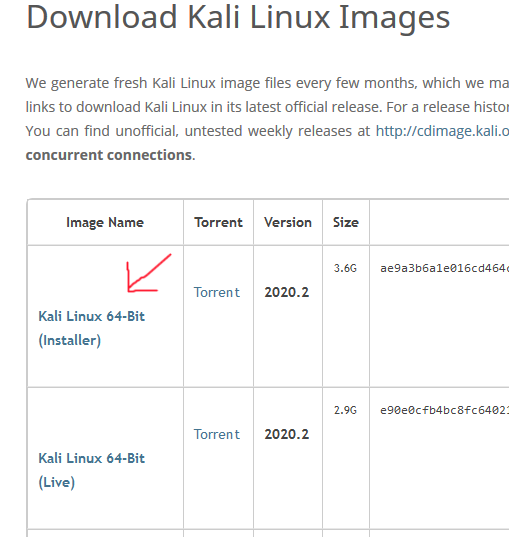Open the Kali Linux 64-Bit (Installer) download link

point(91,328)
